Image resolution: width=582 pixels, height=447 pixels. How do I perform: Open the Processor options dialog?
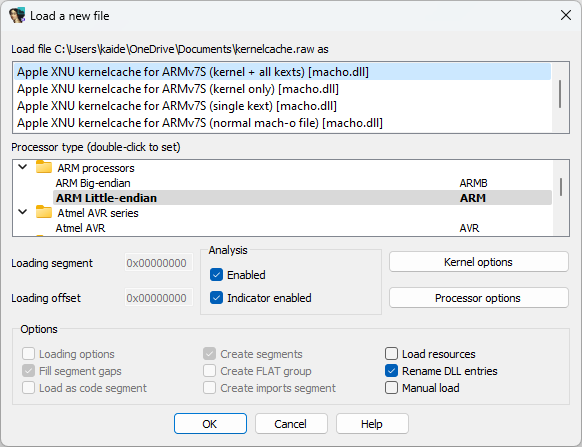478,298
